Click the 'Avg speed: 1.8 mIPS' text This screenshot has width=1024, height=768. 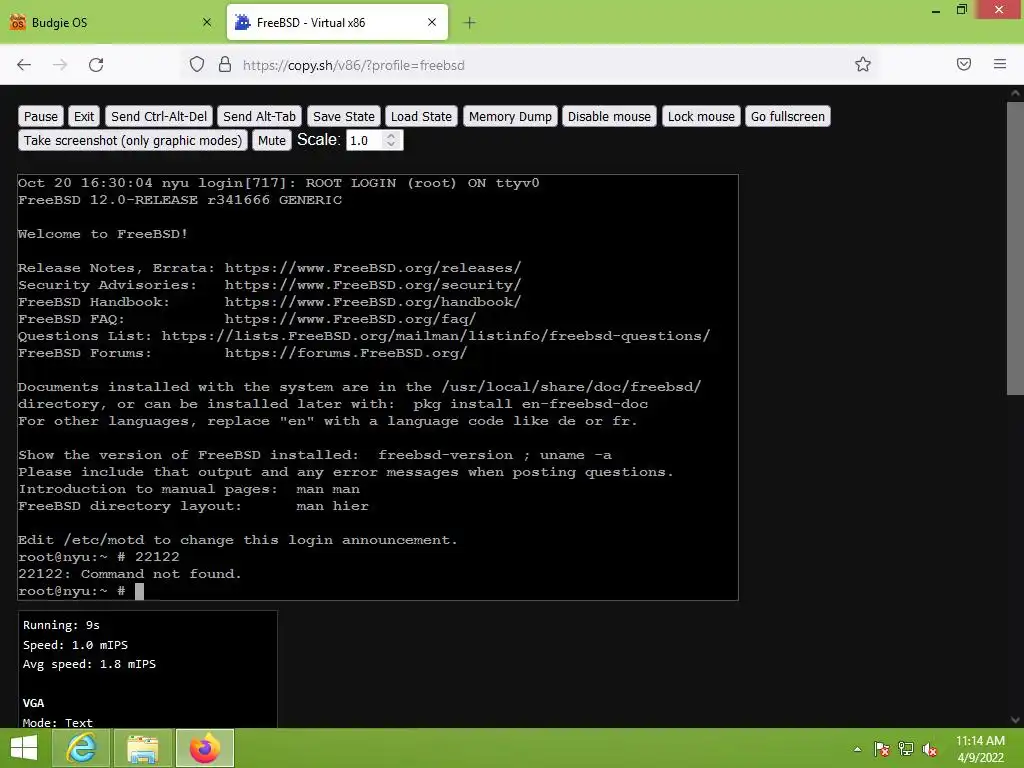click(x=89, y=664)
